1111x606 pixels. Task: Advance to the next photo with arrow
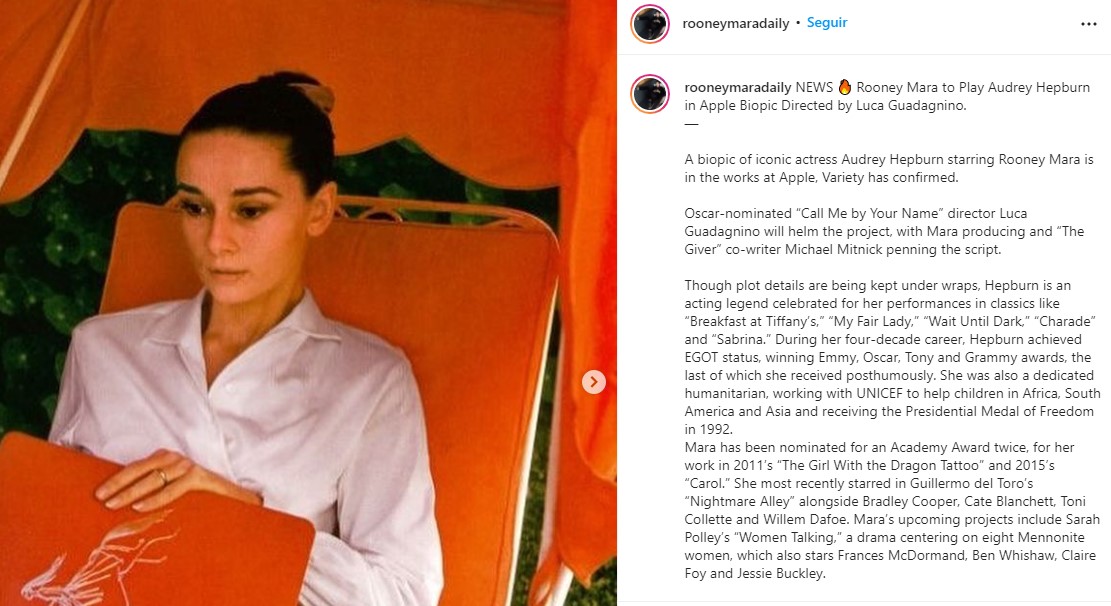[594, 382]
